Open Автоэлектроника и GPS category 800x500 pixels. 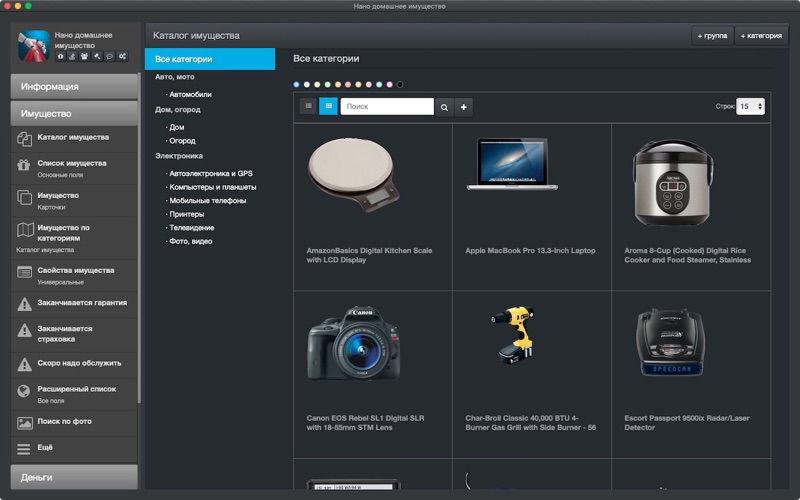(210, 173)
